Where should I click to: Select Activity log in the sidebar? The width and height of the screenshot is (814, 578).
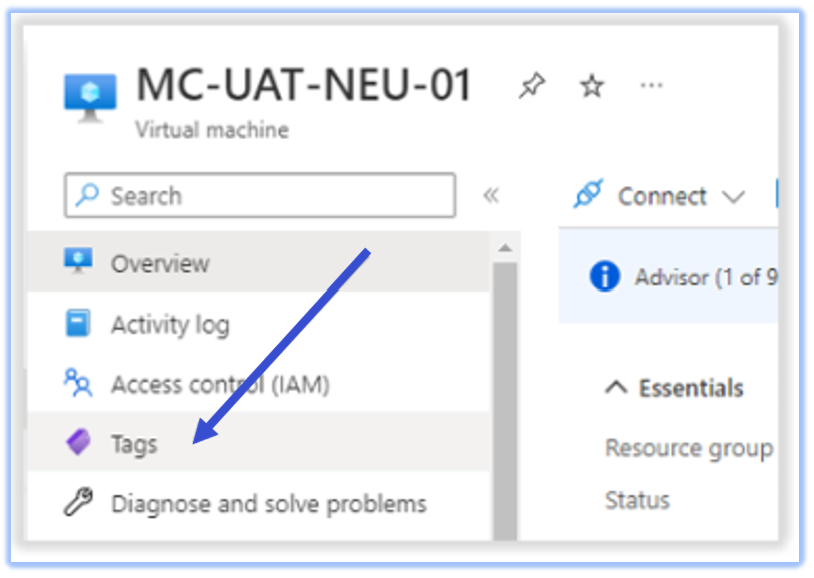pyautogui.click(x=170, y=325)
